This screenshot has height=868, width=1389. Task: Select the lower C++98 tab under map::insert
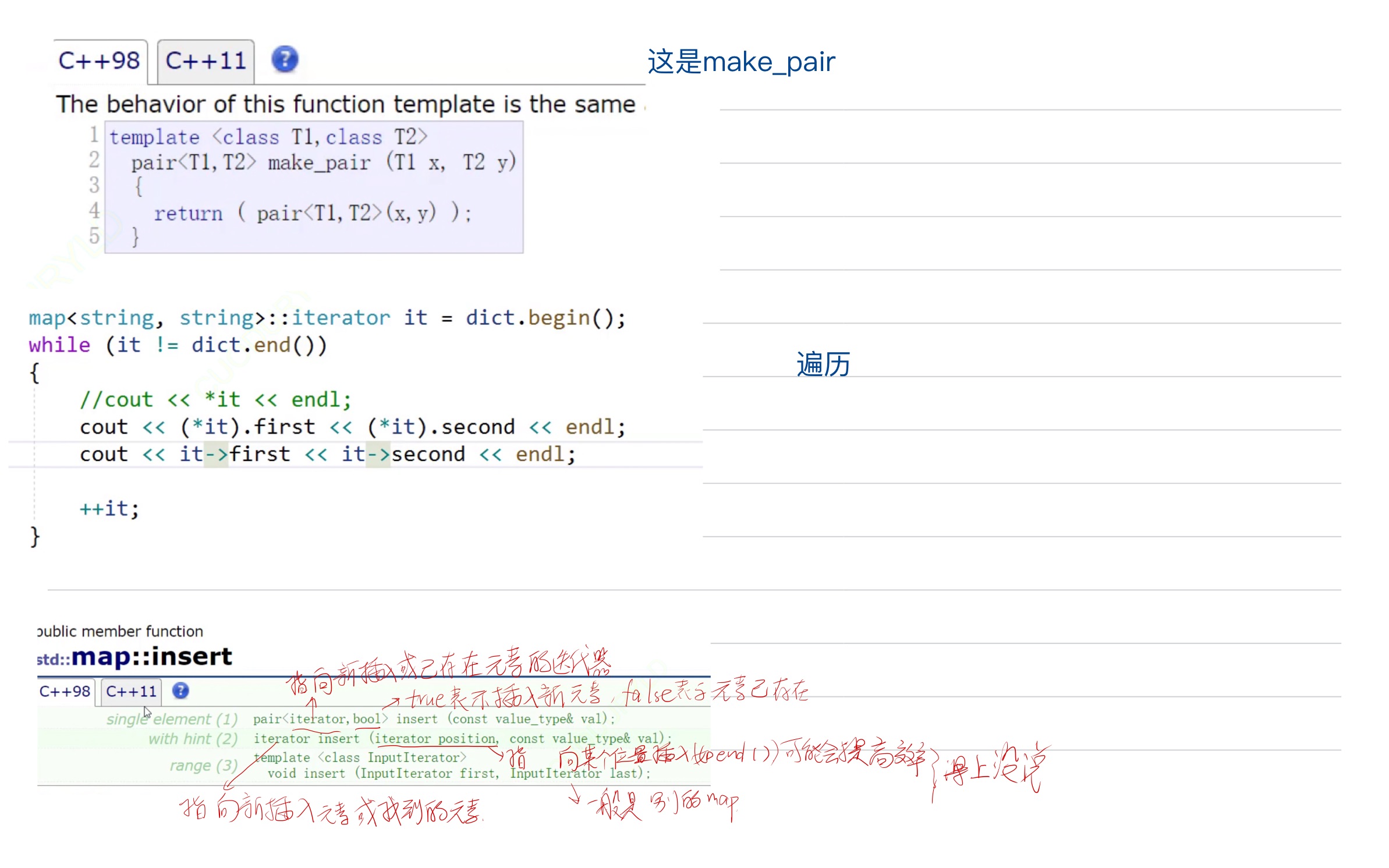click(65, 691)
